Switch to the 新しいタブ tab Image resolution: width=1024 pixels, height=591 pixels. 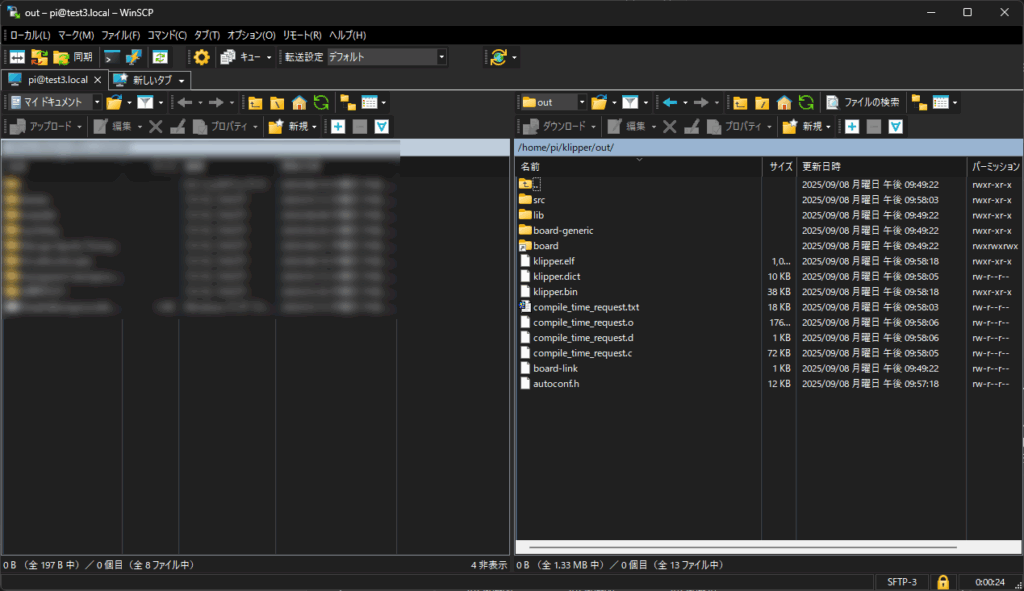[151, 79]
